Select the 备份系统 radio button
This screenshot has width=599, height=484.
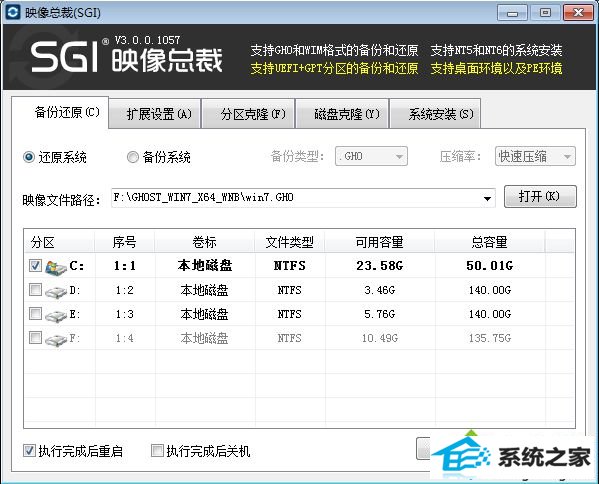point(133,157)
